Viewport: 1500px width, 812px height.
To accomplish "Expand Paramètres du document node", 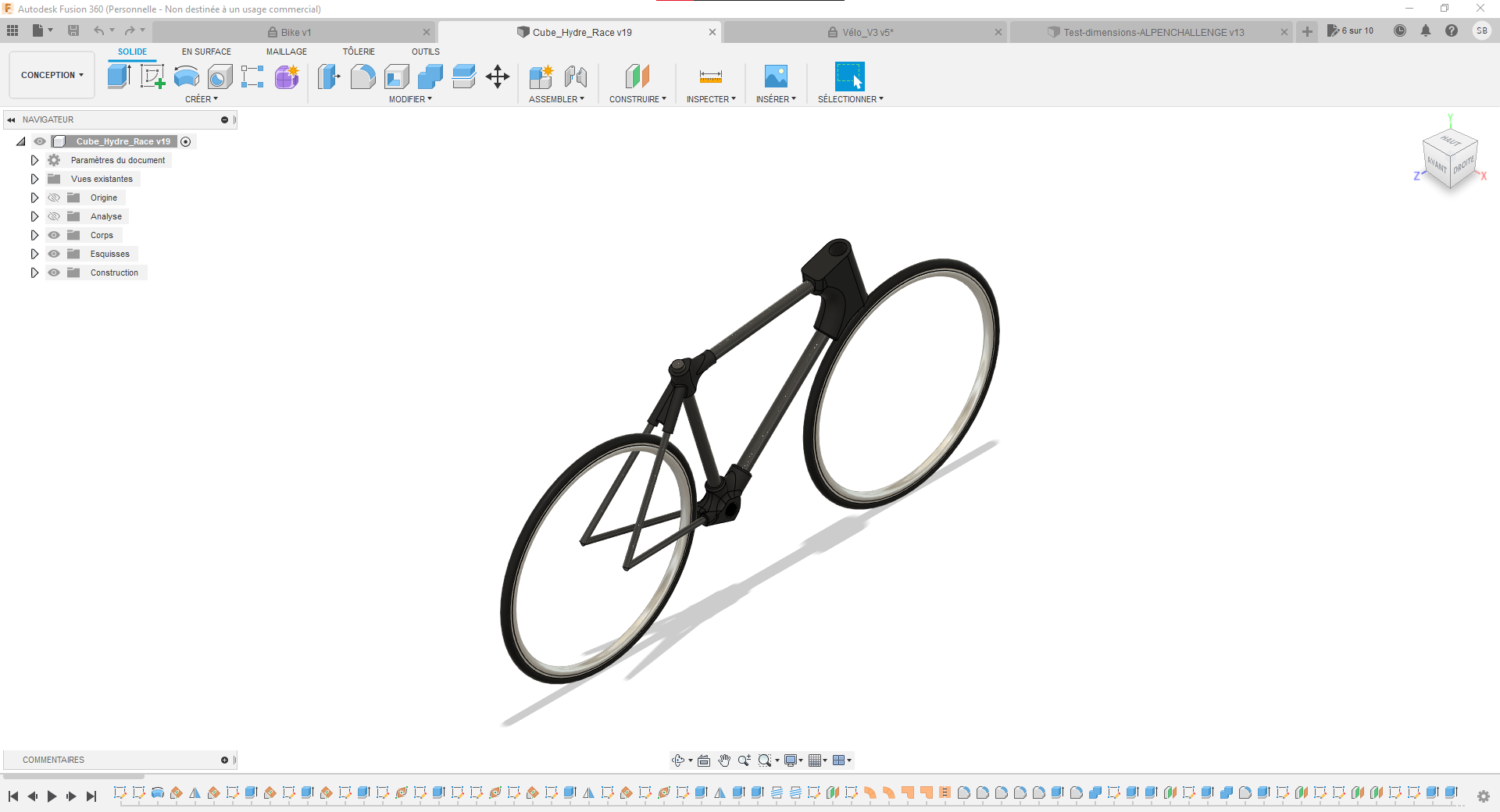I will pos(34,160).
